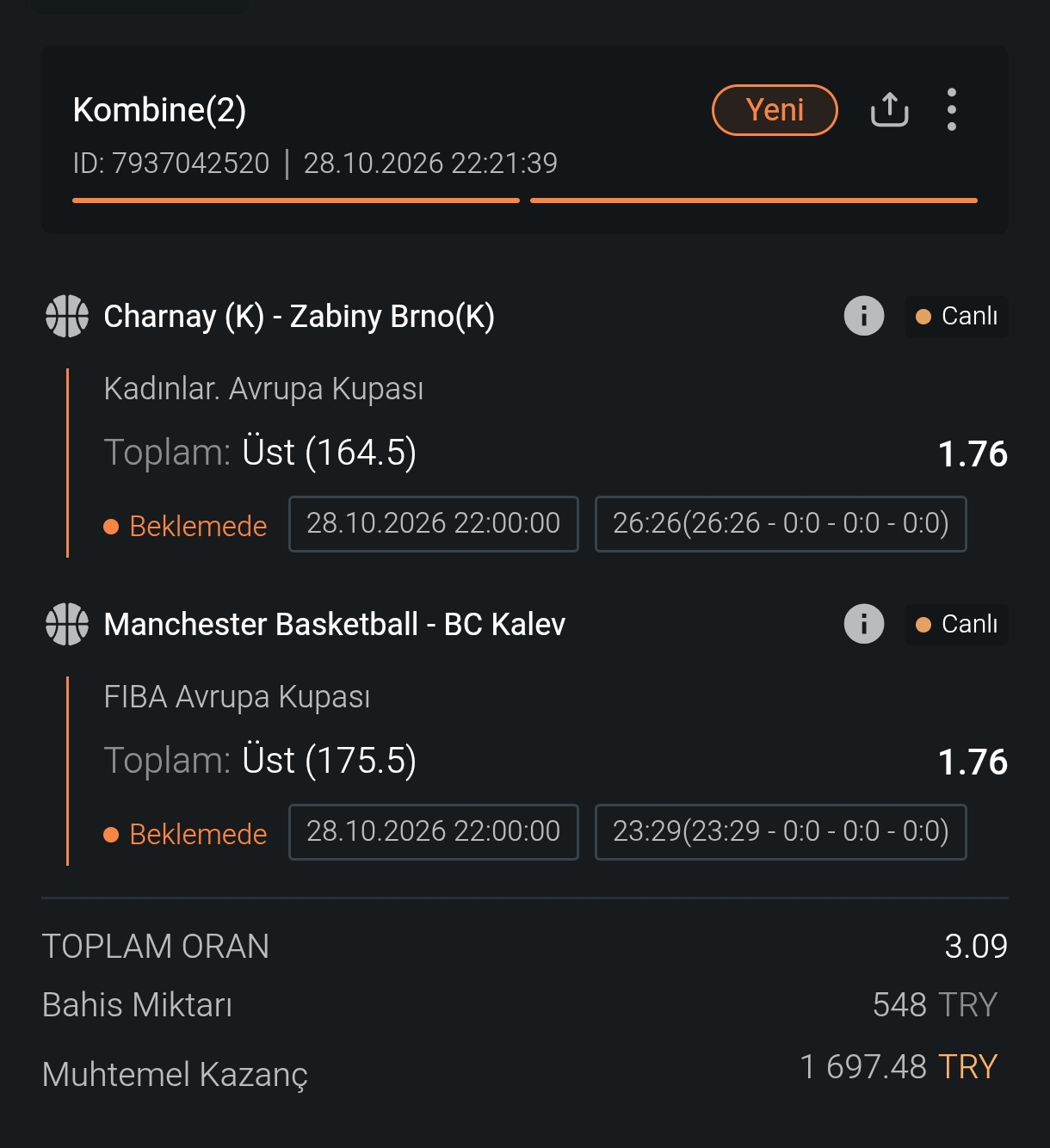Select Üst (164.5) total odds 1.76
Viewport: 1050px width, 1148px height.
(x=973, y=454)
